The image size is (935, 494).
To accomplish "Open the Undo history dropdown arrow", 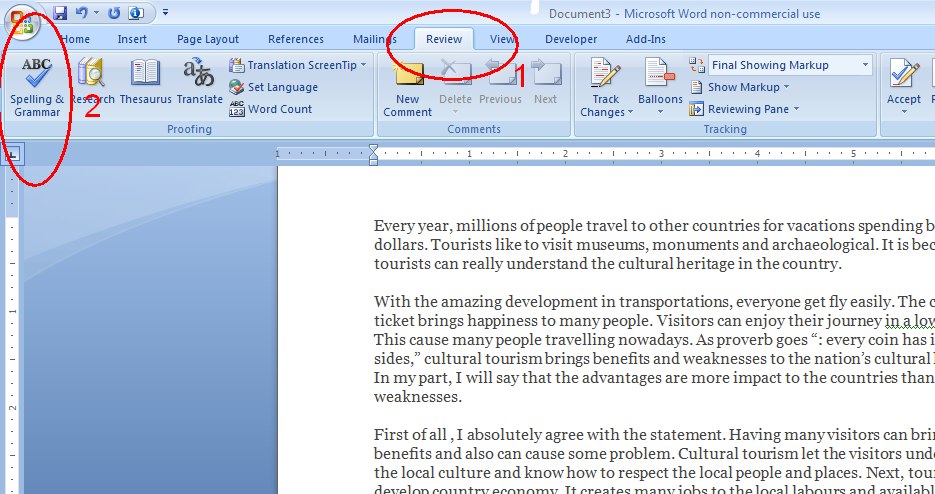I will pos(96,13).
